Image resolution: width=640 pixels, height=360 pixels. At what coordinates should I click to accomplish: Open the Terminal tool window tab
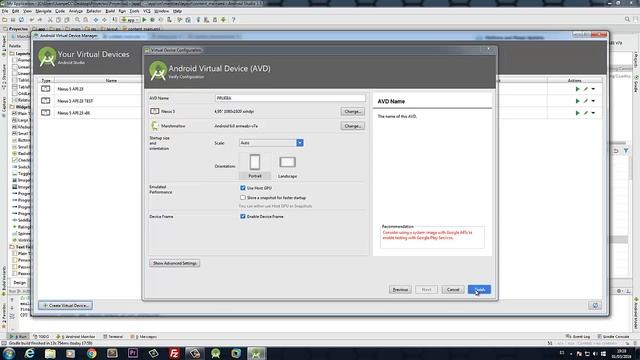[113, 336]
